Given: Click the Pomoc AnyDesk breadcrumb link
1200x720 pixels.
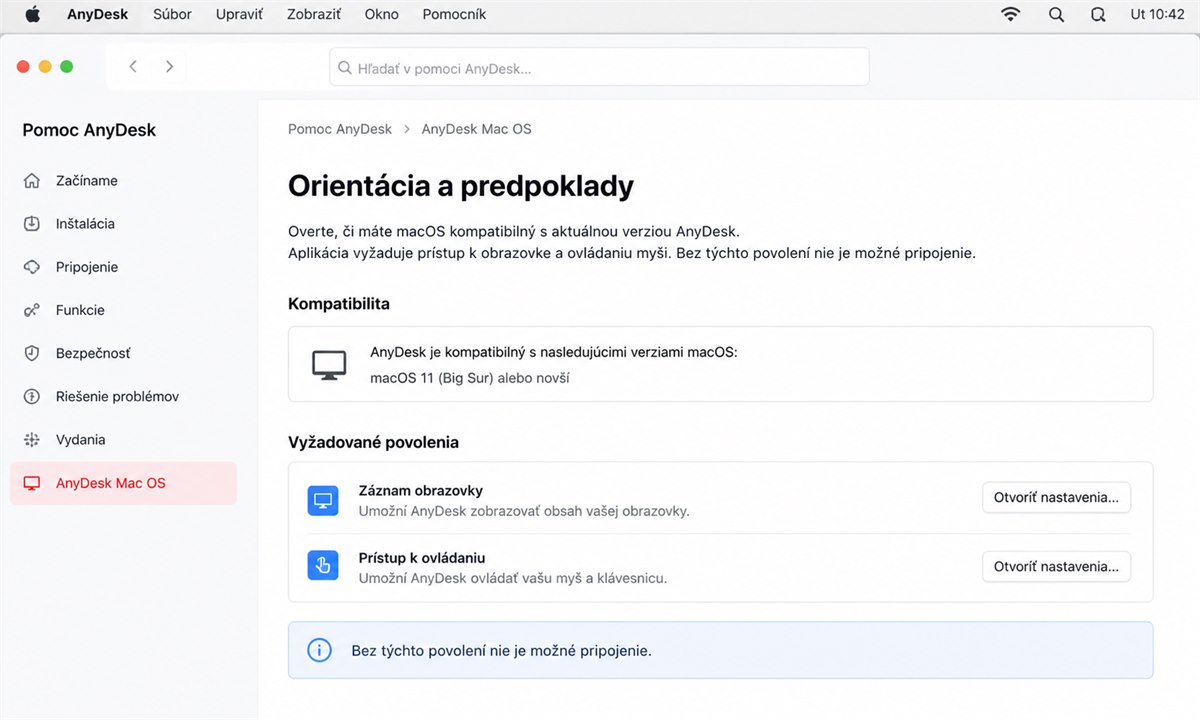Looking at the screenshot, I should [340, 129].
